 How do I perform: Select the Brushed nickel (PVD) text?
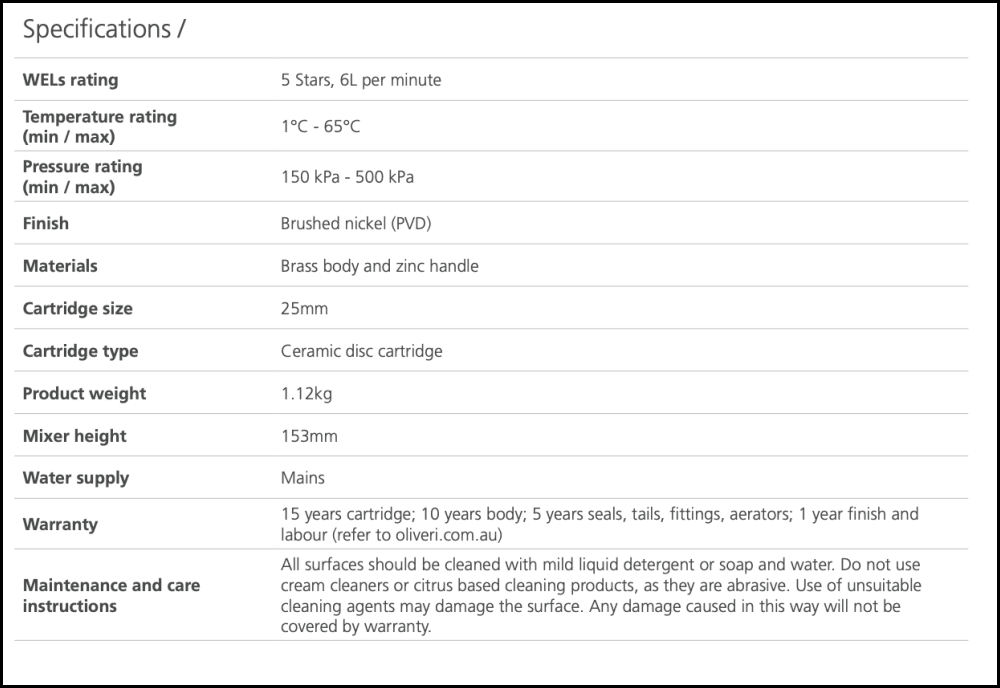tap(355, 224)
